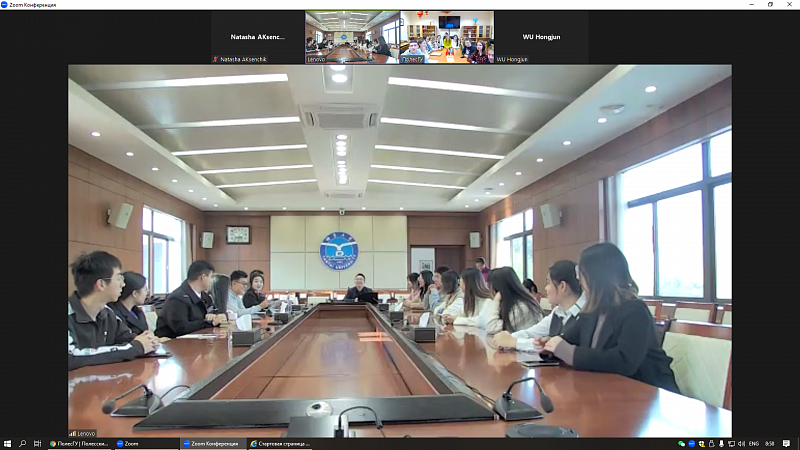Open Стартовая страница taskbar window

280,443
